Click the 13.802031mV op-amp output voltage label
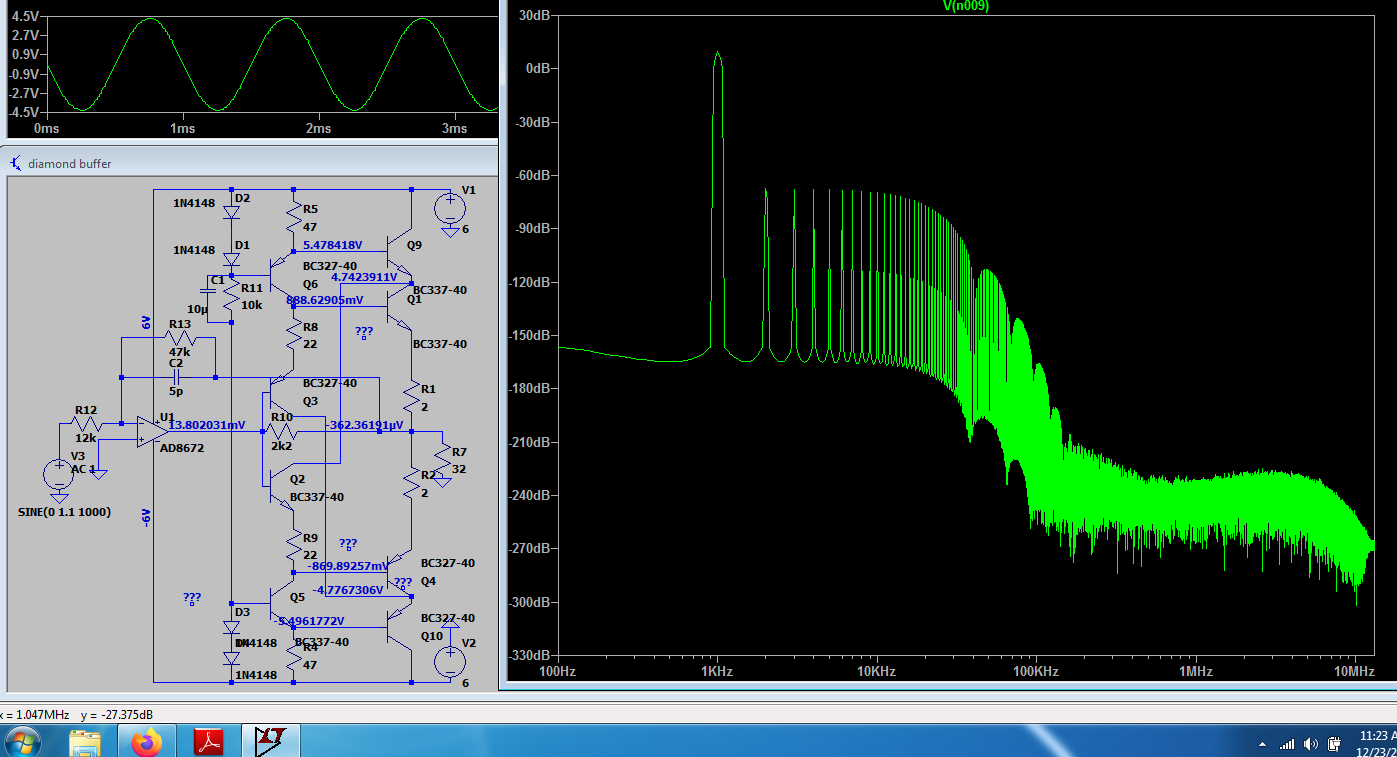Image resolution: width=1397 pixels, height=757 pixels. pyautogui.click(x=207, y=425)
